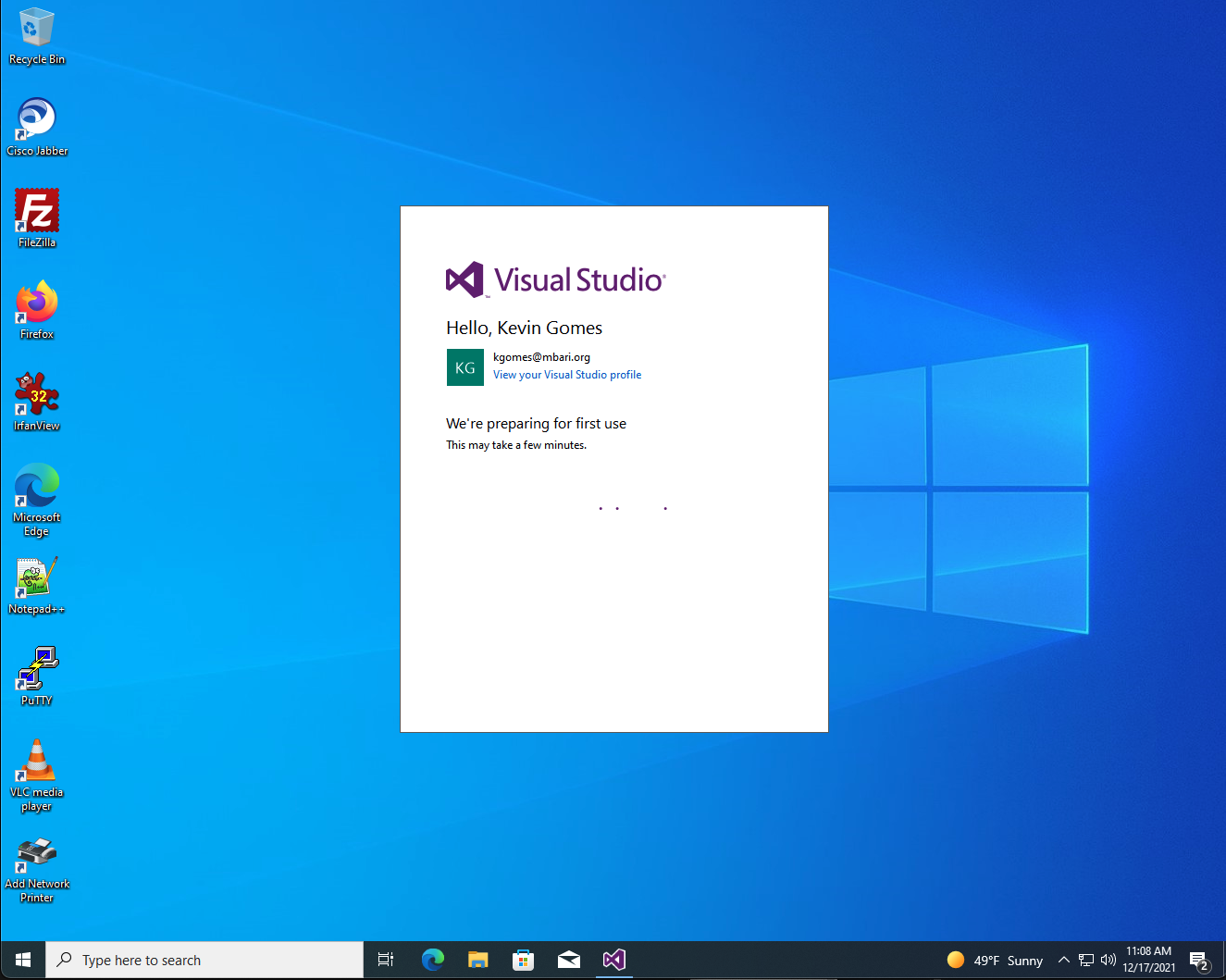This screenshot has width=1226, height=980.
Task: Select the VLC media player shortcut
Action: click(37, 775)
